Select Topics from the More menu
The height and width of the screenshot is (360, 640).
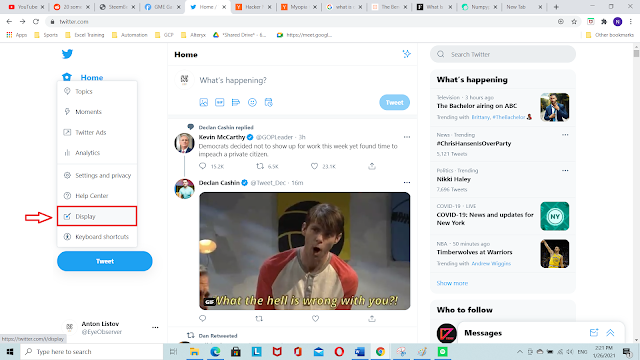click(97, 91)
